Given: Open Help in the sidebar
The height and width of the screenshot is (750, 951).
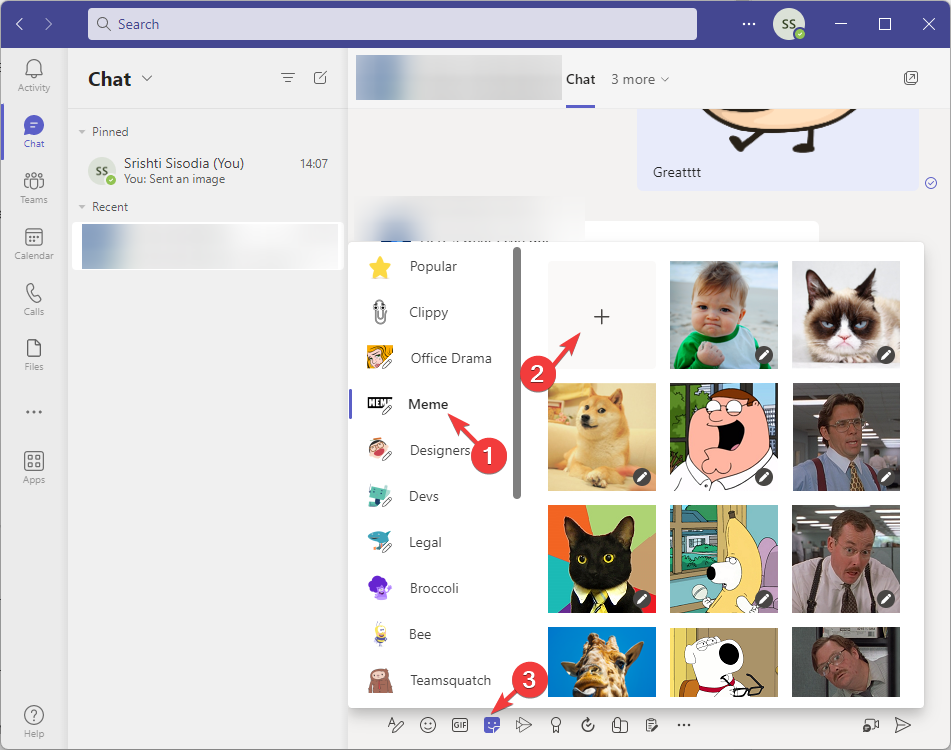Looking at the screenshot, I should click(x=34, y=722).
